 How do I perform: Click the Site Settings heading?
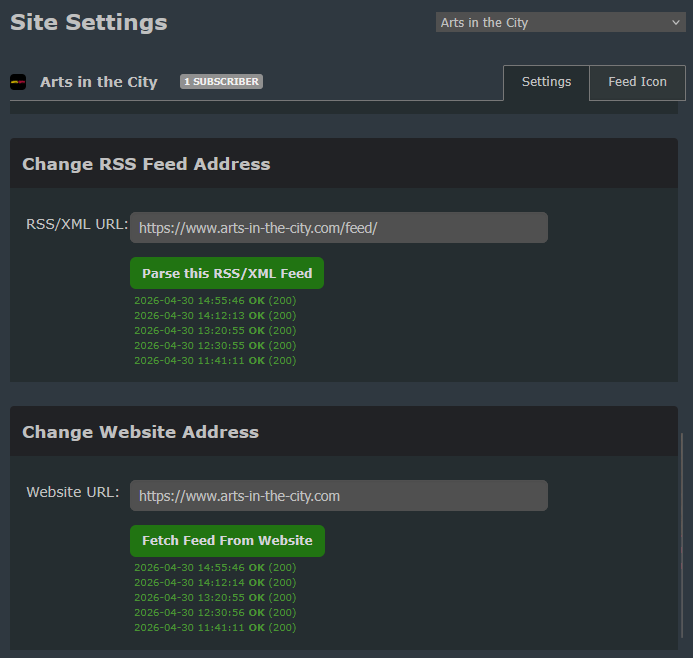tap(89, 22)
